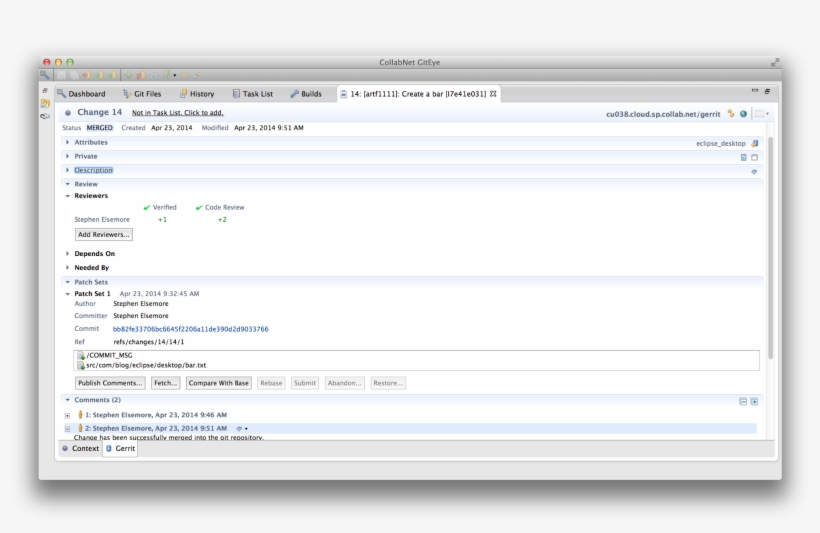The height and width of the screenshot is (533, 820).
Task: Collapse the Patch Set 1 section
Action: (x=68, y=294)
